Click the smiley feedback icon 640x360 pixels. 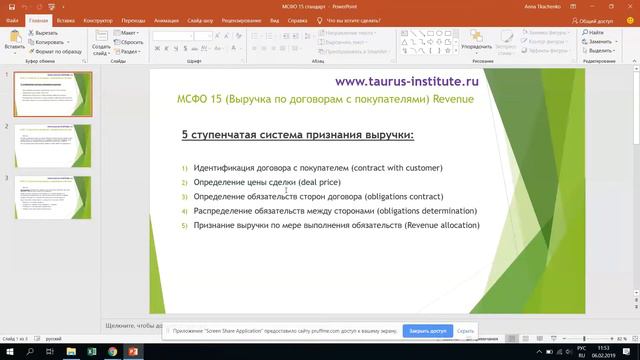(x=630, y=20)
